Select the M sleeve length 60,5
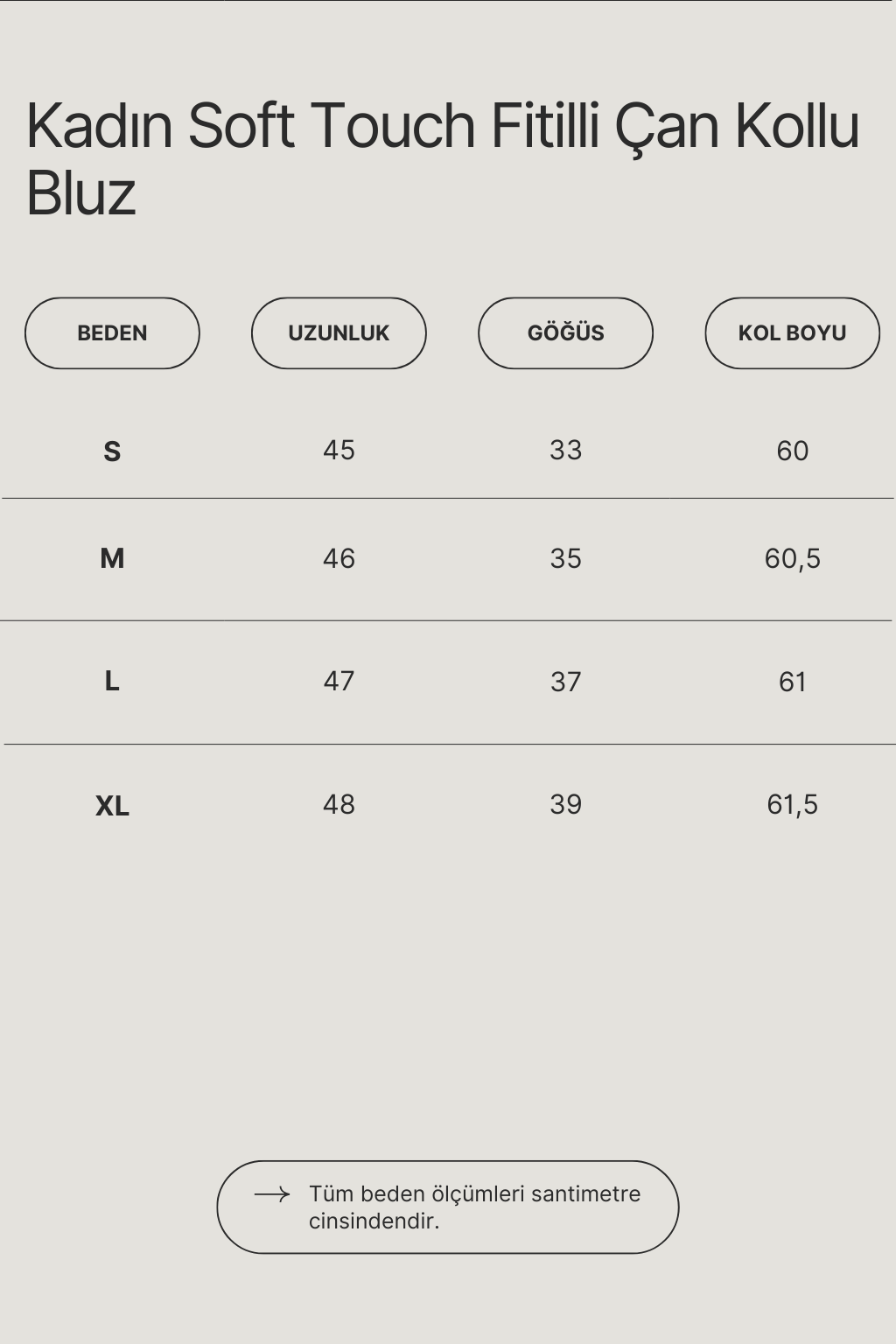The height and width of the screenshot is (1344, 896). (792, 559)
